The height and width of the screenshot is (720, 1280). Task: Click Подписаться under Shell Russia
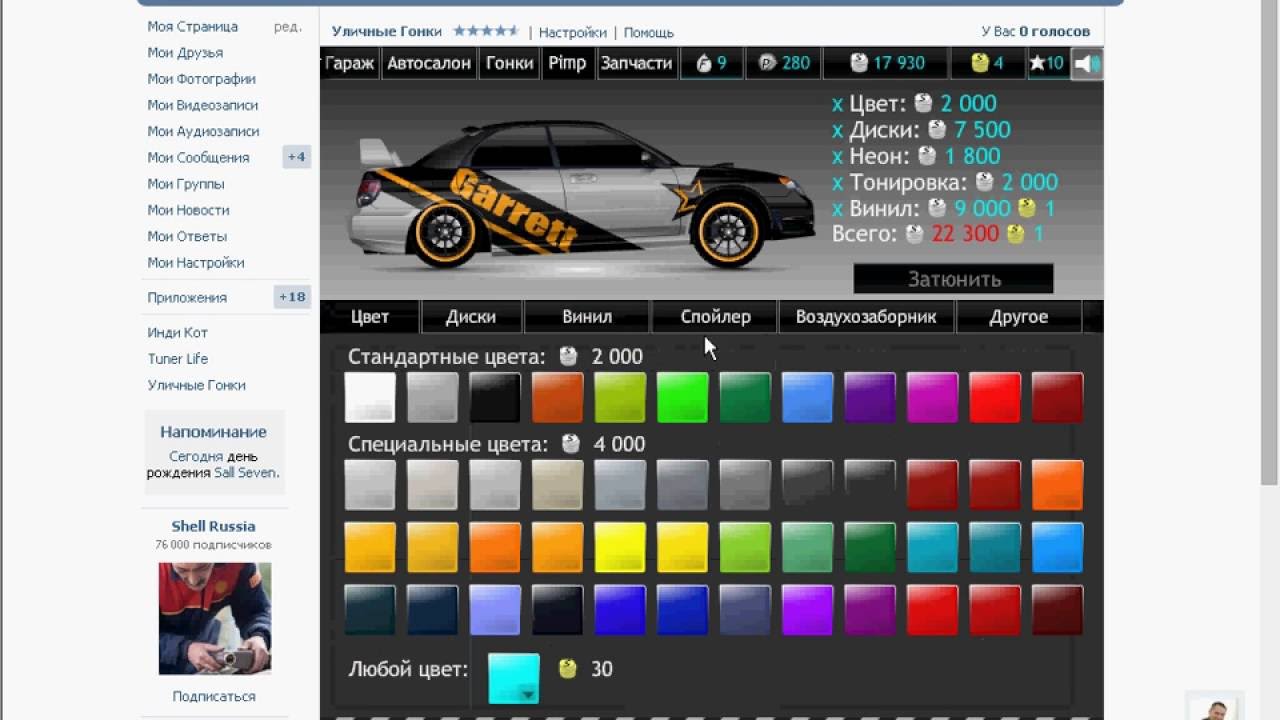click(214, 696)
